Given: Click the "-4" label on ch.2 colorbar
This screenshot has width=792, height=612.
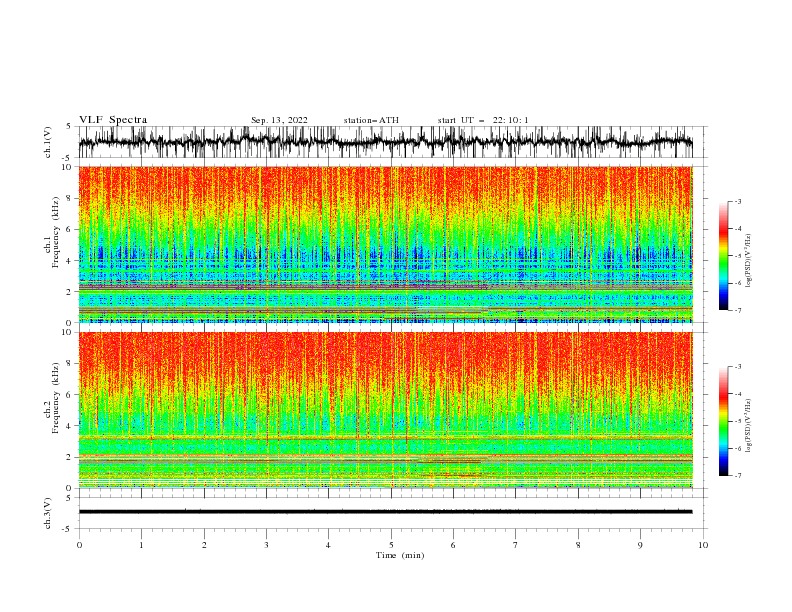Looking at the screenshot, I should coord(738,394).
